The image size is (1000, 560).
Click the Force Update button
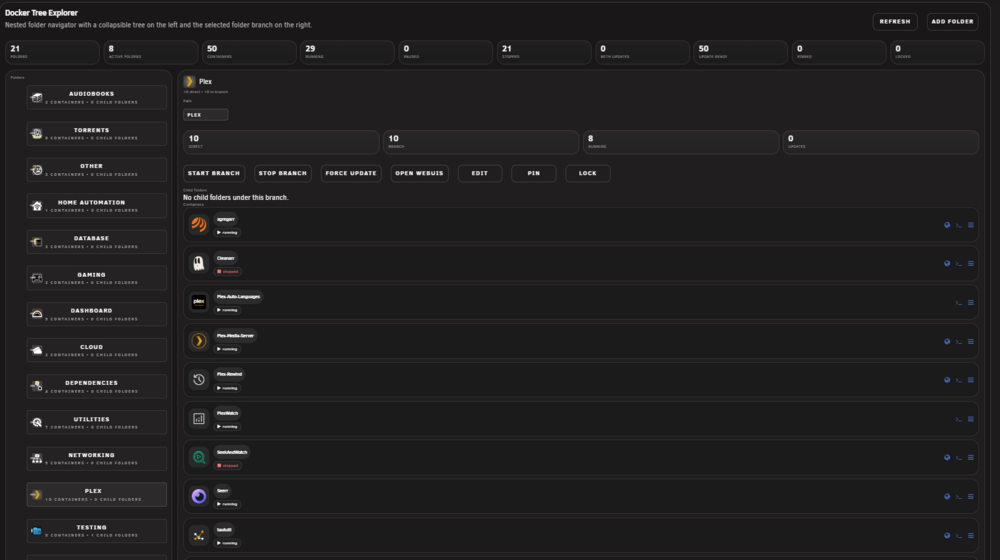(351, 173)
